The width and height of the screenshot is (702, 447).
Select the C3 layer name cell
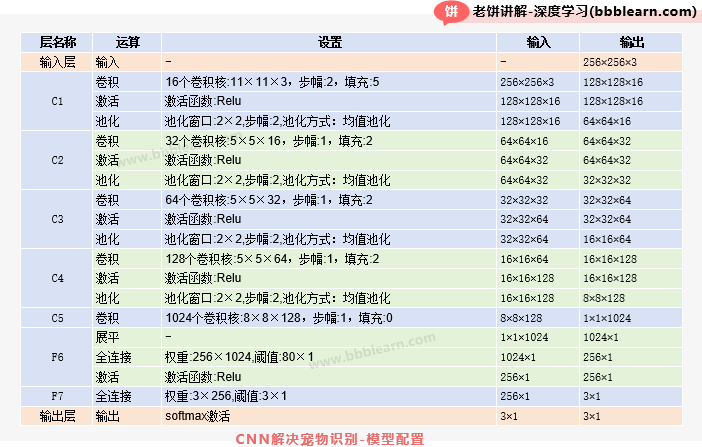57,219
